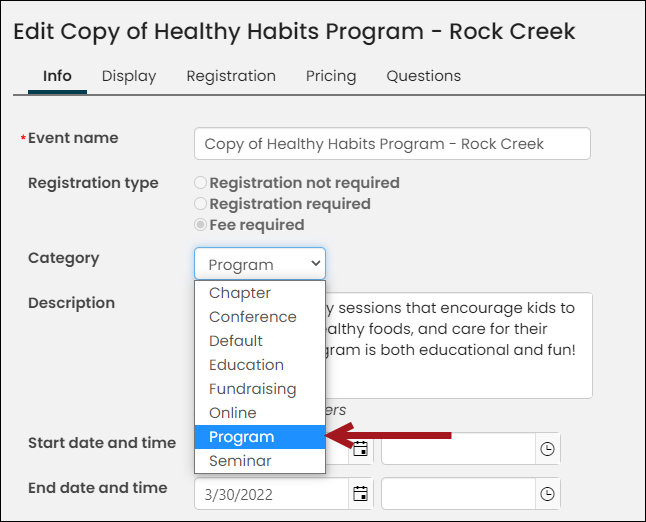Go to the Pricing tab
Viewport: 646px width, 522px height.
(x=331, y=76)
